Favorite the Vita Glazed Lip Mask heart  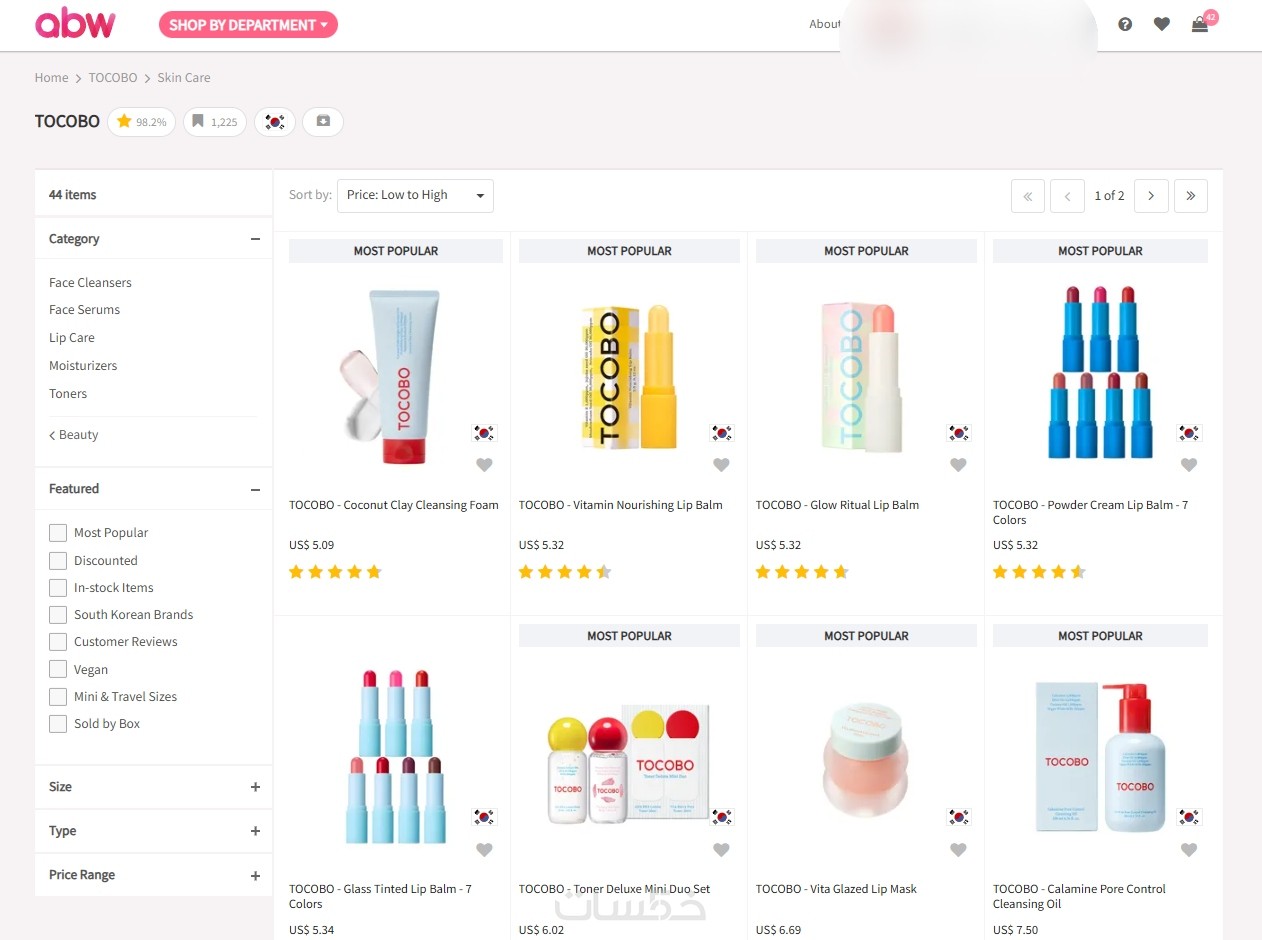(958, 850)
